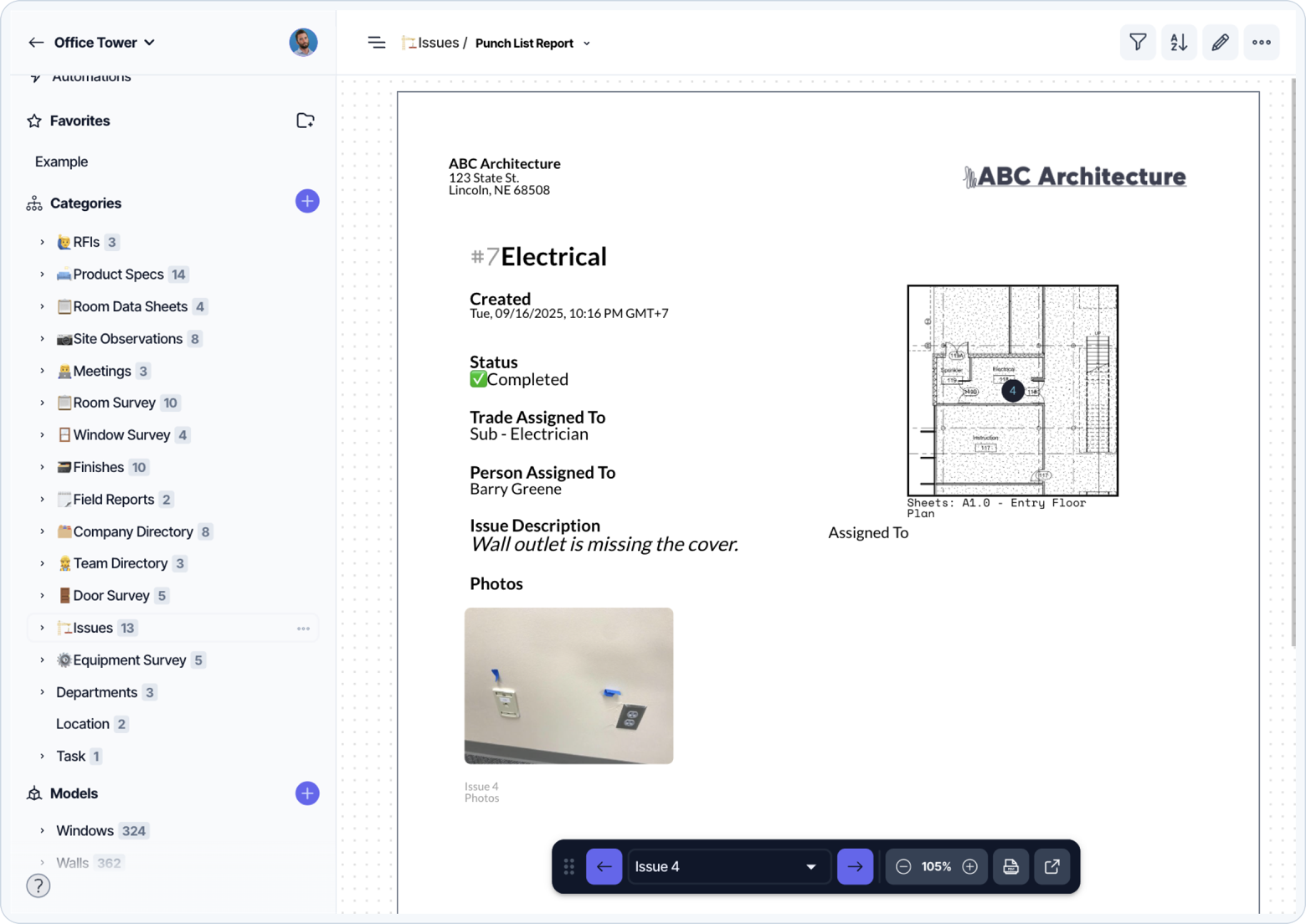This screenshot has height=924, width=1306.
Task: Go to the next issue page
Action: pos(855,867)
